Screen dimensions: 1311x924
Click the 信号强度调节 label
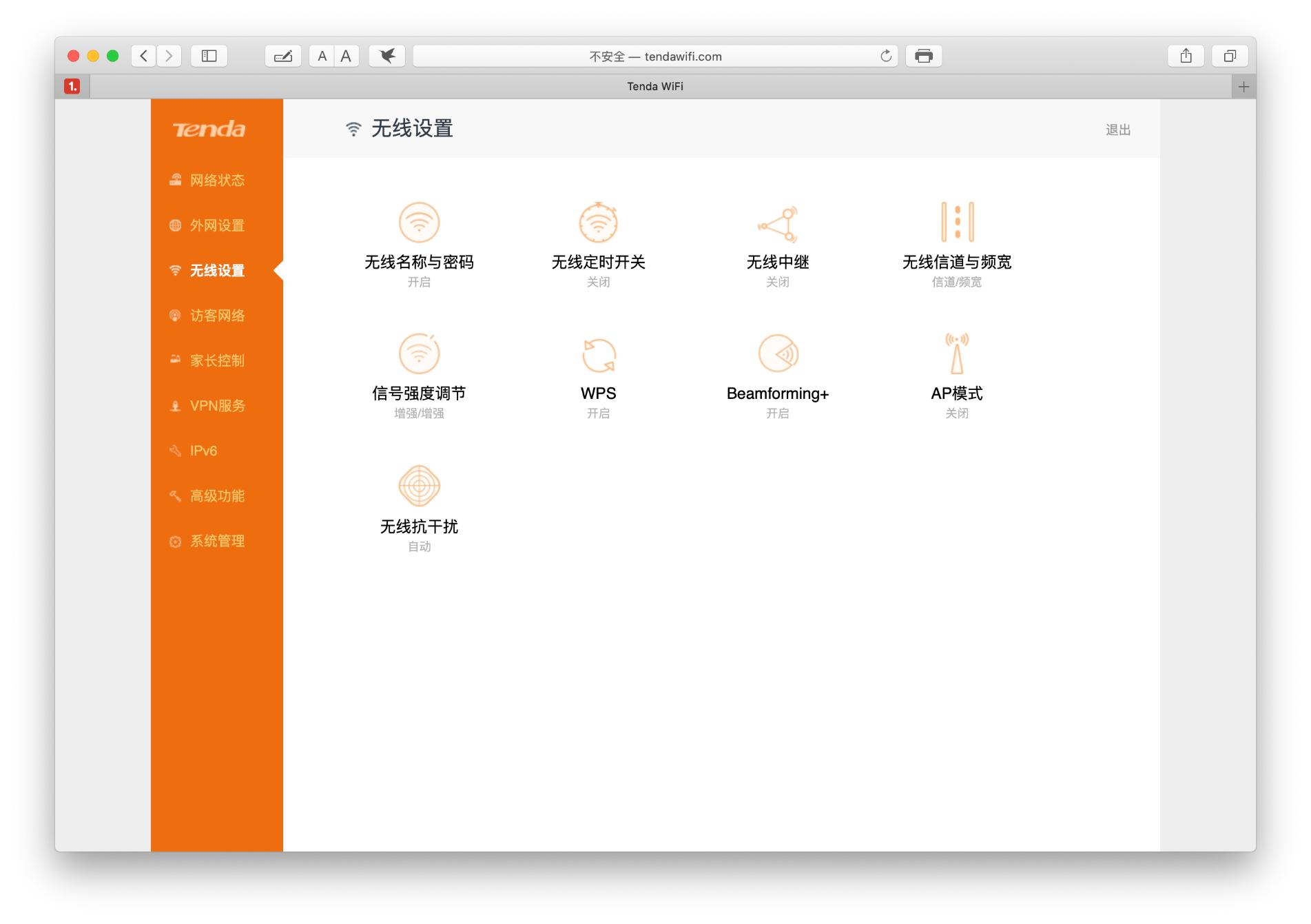419,393
